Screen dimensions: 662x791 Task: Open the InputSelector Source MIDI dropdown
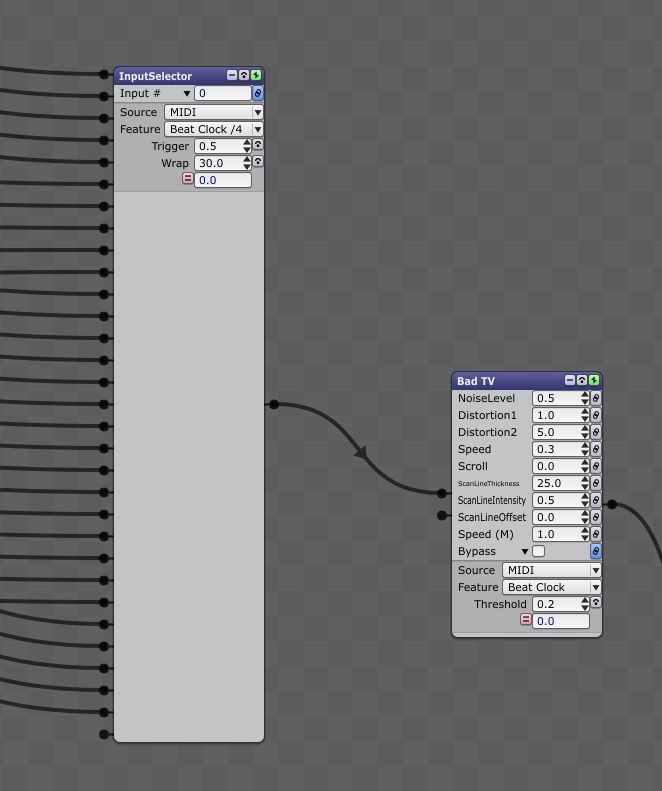(213, 112)
